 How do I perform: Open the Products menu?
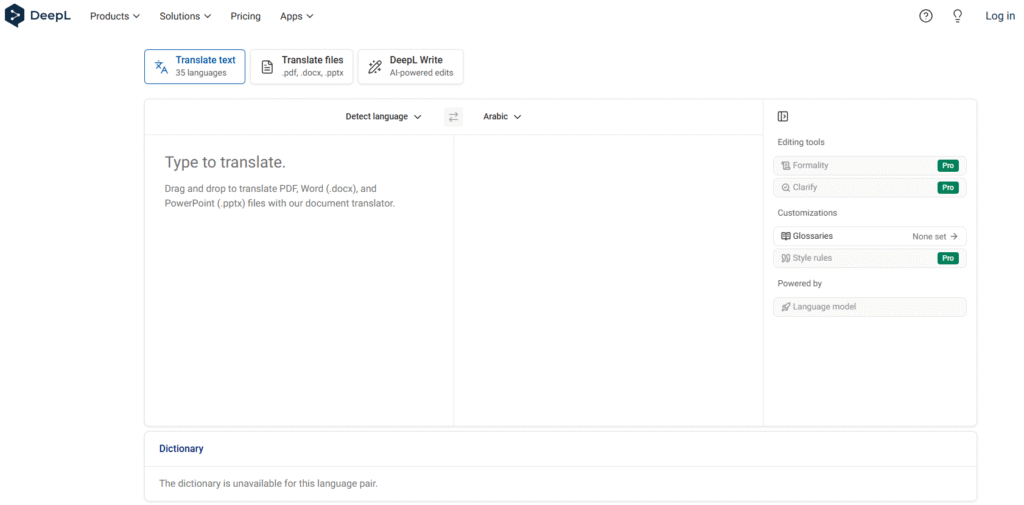pos(114,16)
